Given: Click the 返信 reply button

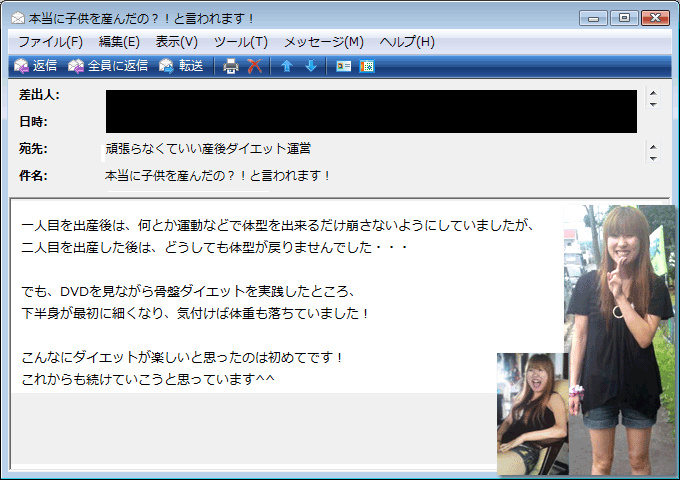Looking at the screenshot, I should [x=36, y=66].
